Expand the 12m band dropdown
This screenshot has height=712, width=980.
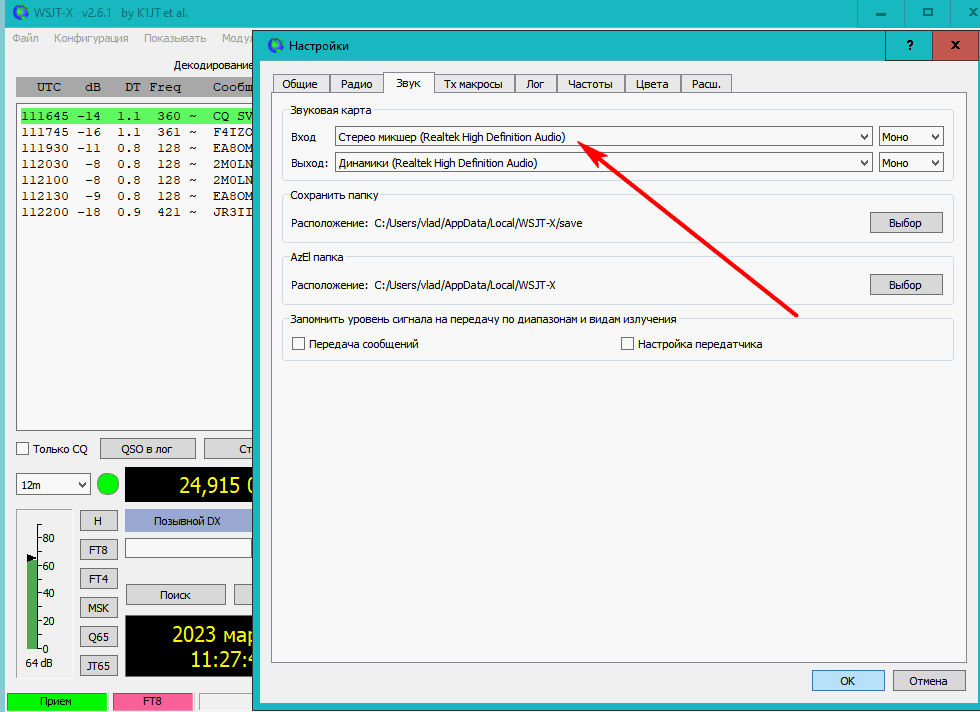click(53, 485)
